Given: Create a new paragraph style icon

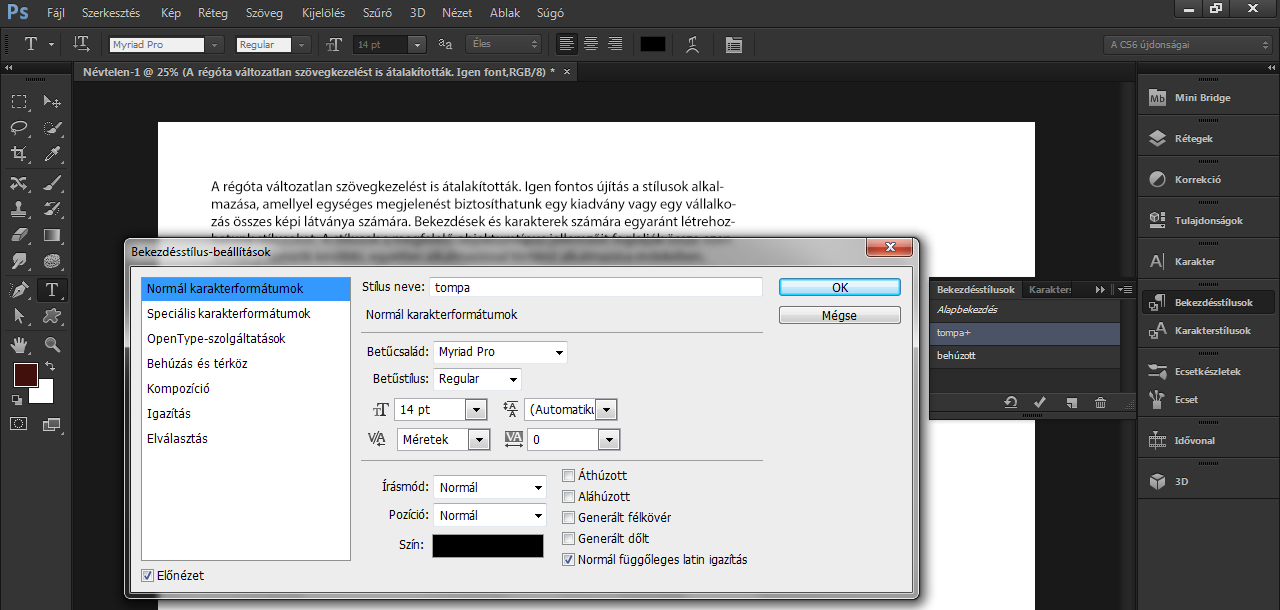Looking at the screenshot, I should tap(1071, 402).
